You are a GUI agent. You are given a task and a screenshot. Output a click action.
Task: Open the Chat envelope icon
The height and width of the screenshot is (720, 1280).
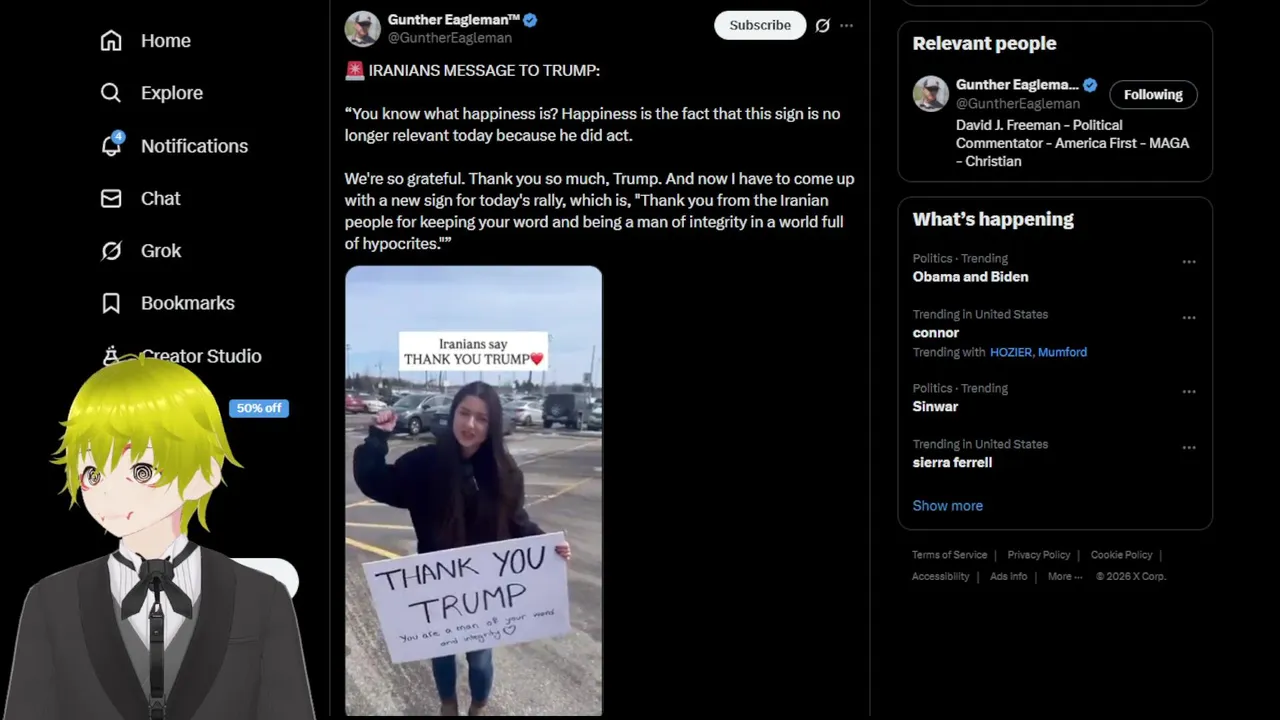(x=111, y=199)
